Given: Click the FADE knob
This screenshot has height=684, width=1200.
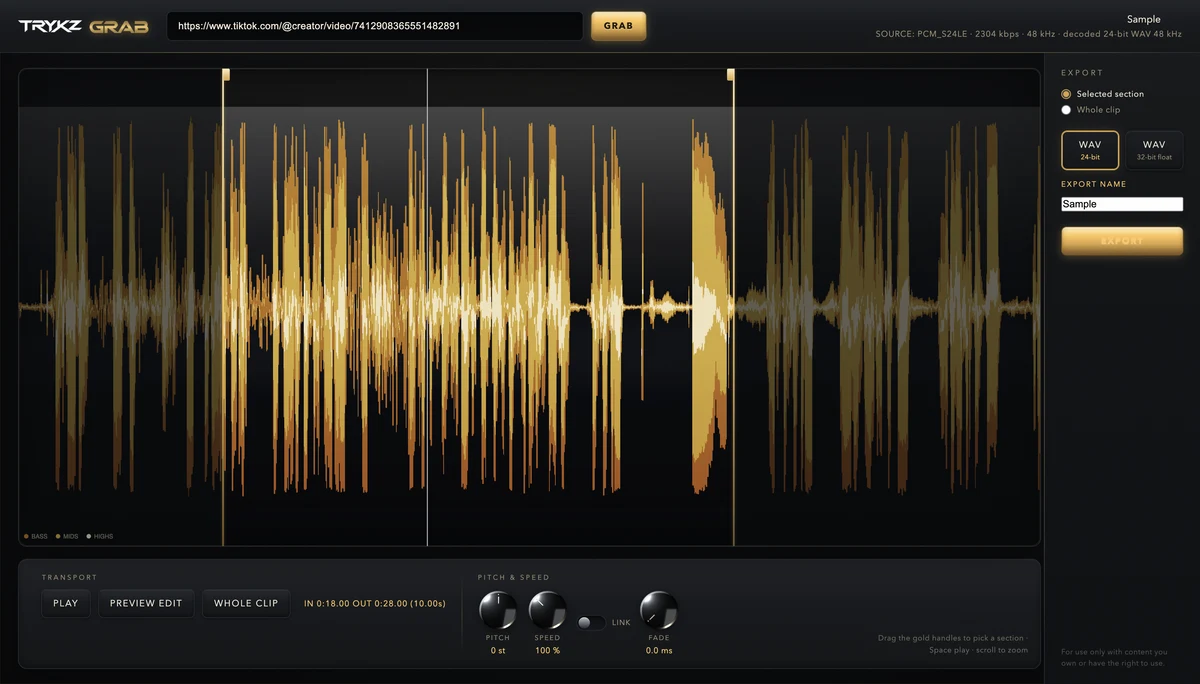Looking at the screenshot, I should [x=659, y=610].
